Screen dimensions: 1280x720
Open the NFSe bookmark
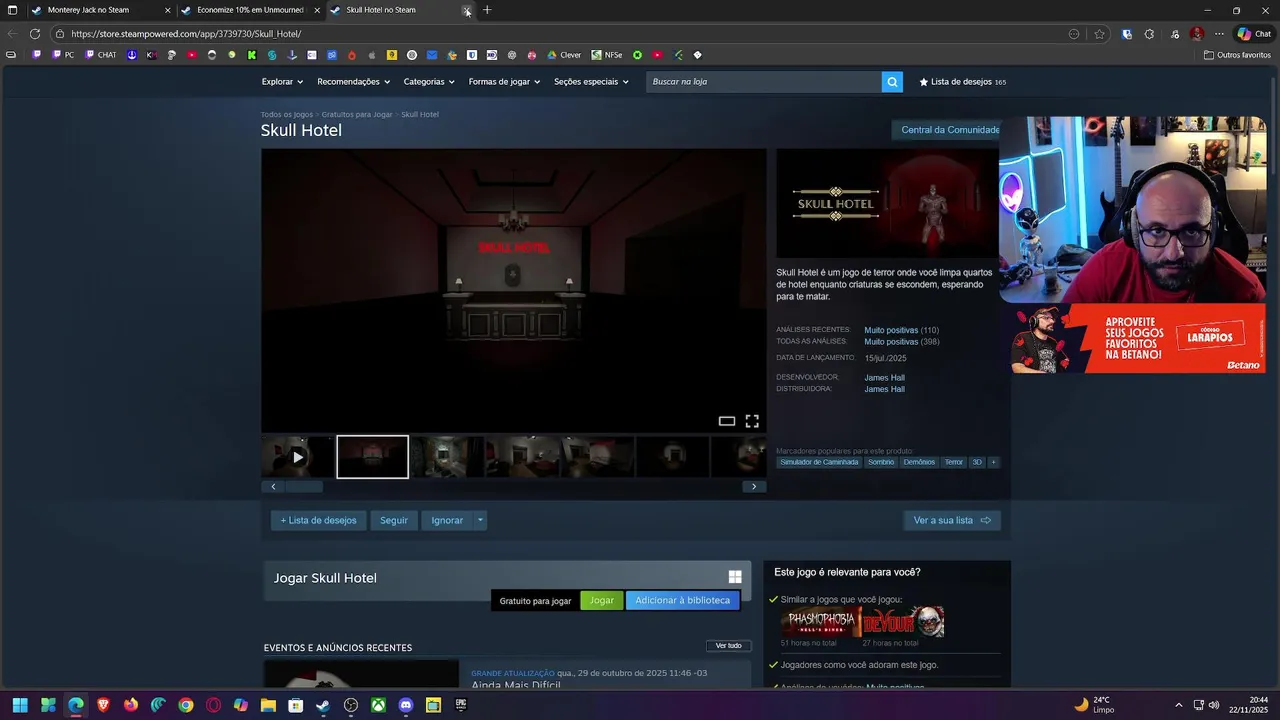tap(607, 55)
